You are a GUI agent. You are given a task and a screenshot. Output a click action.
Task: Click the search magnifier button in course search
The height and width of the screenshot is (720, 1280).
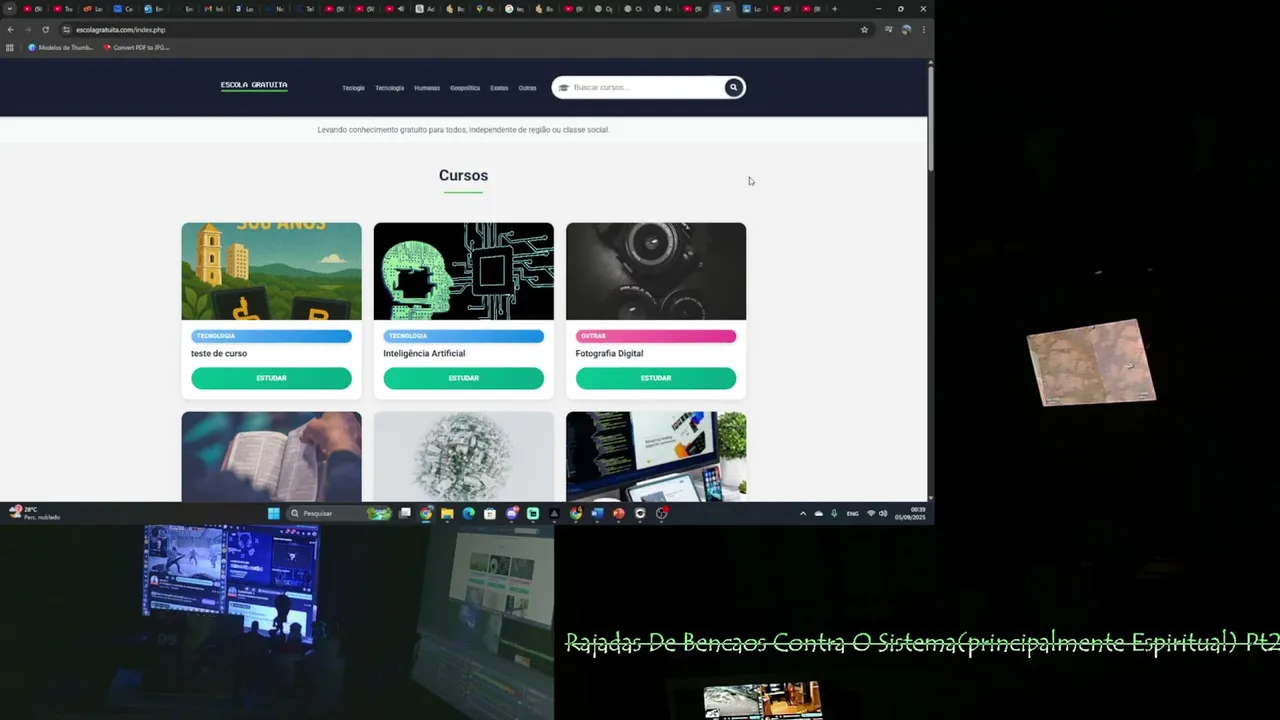(x=733, y=87)
